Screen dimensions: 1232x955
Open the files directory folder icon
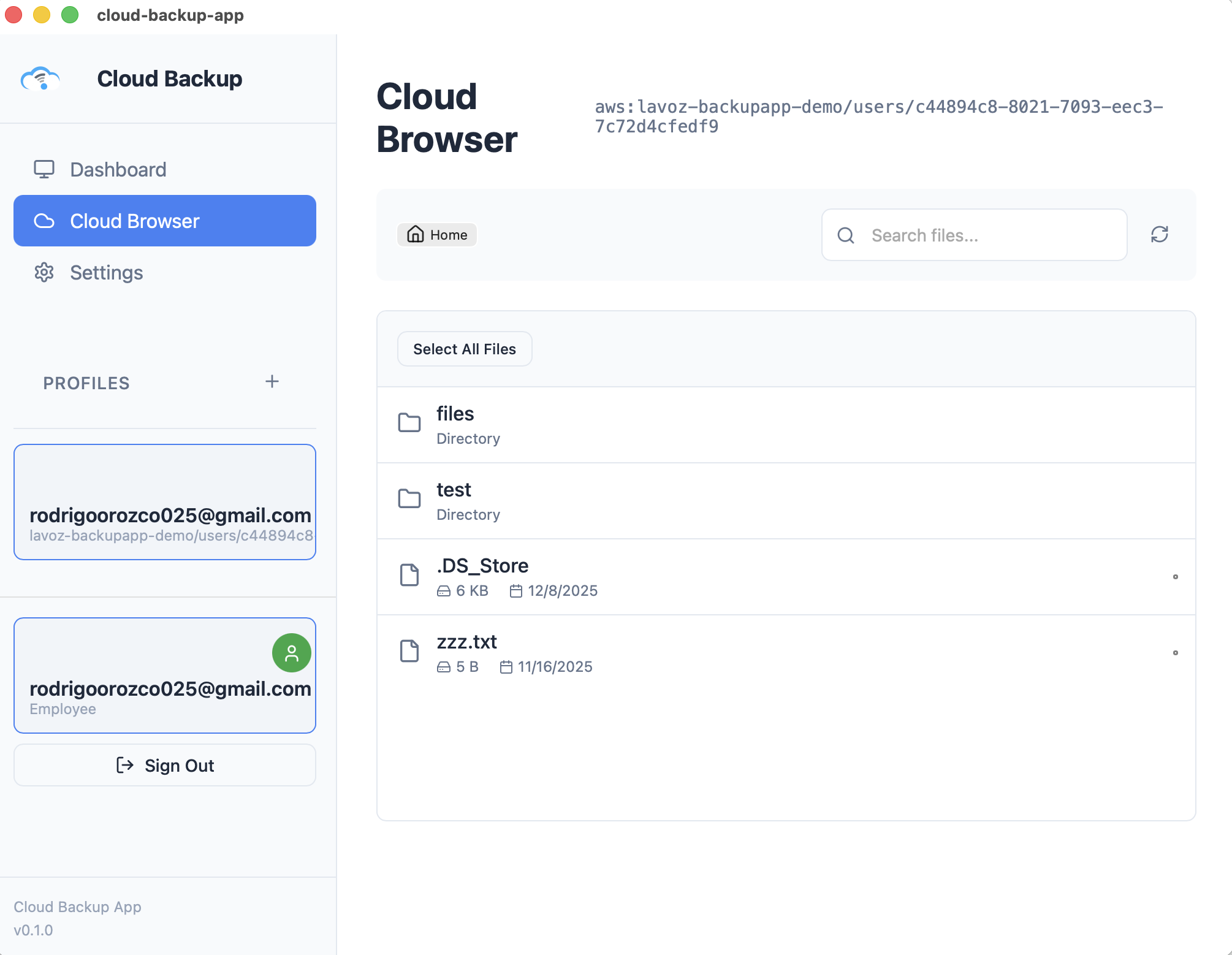pos(409,423)
